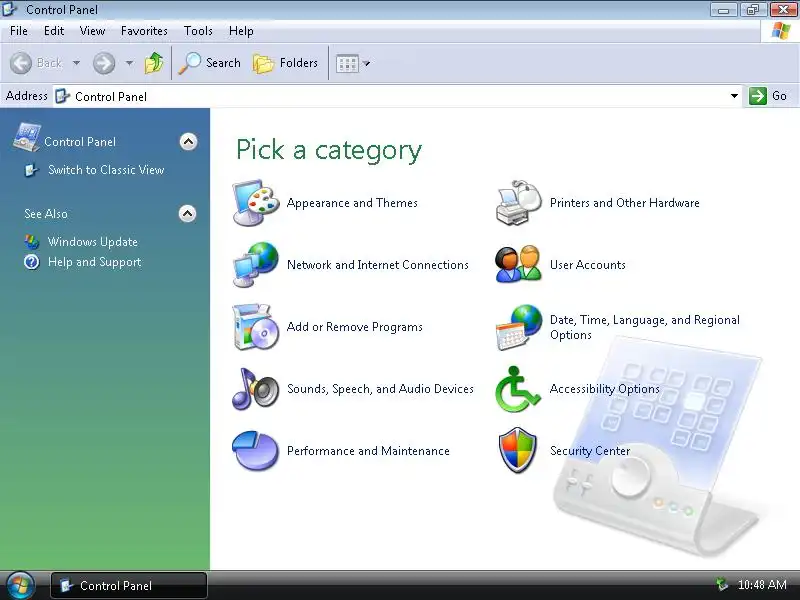Click the Switch to Classic View icon
Image resolution: width=800 pixels, height=600 pixels.
click(x=31, y=170)
